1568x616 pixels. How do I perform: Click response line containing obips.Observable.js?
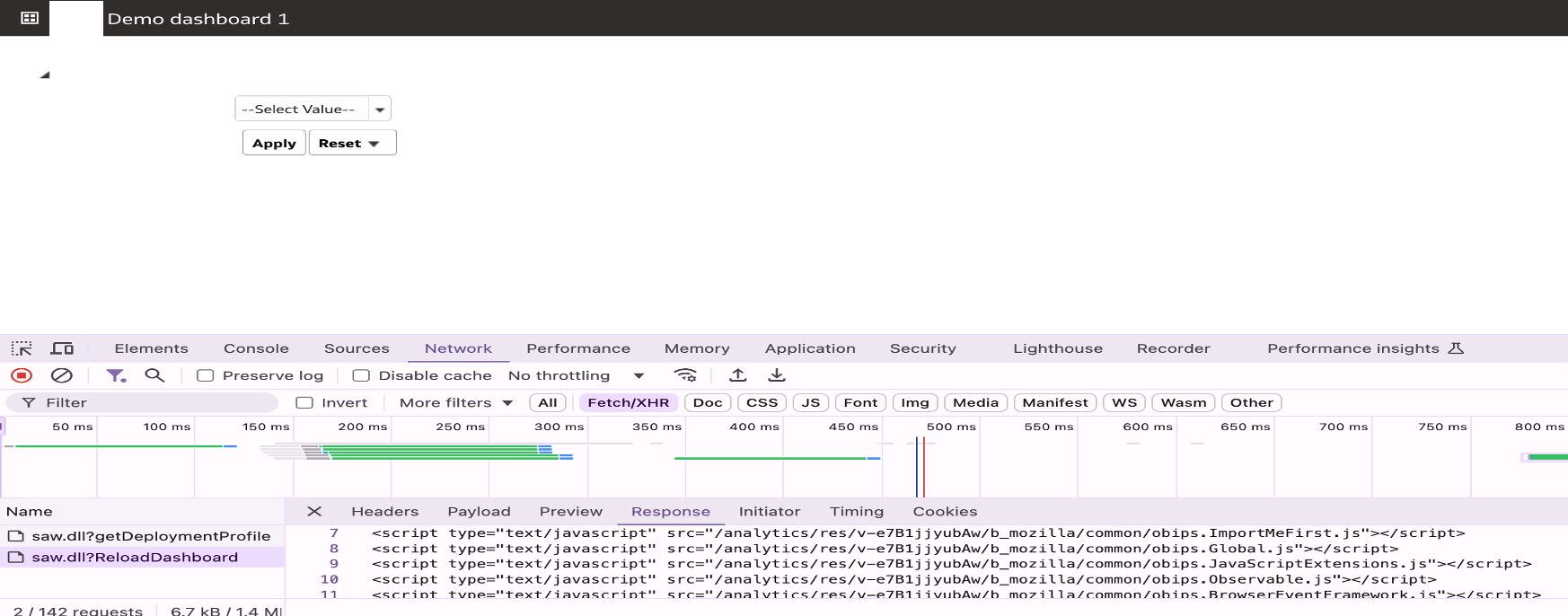tap(904, 579)
